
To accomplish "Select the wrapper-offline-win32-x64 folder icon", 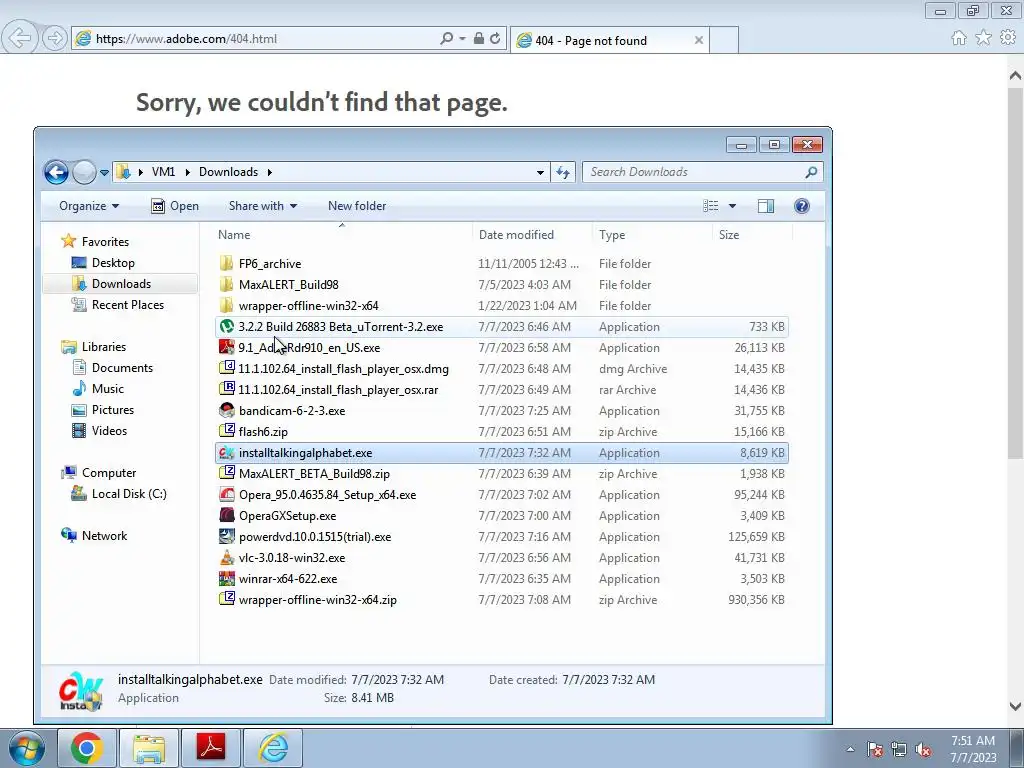I will click(227, 305).
